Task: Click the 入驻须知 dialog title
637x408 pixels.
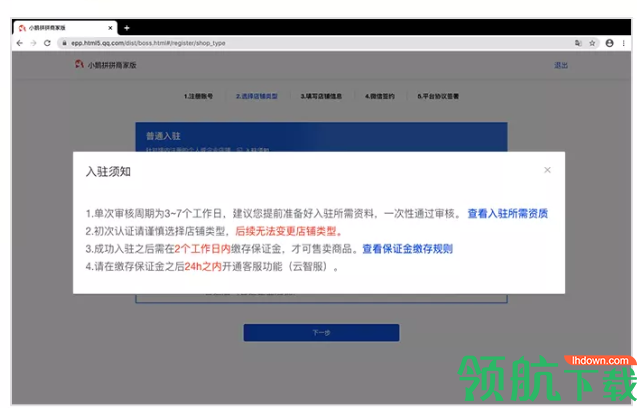Action: coord(108,171)
